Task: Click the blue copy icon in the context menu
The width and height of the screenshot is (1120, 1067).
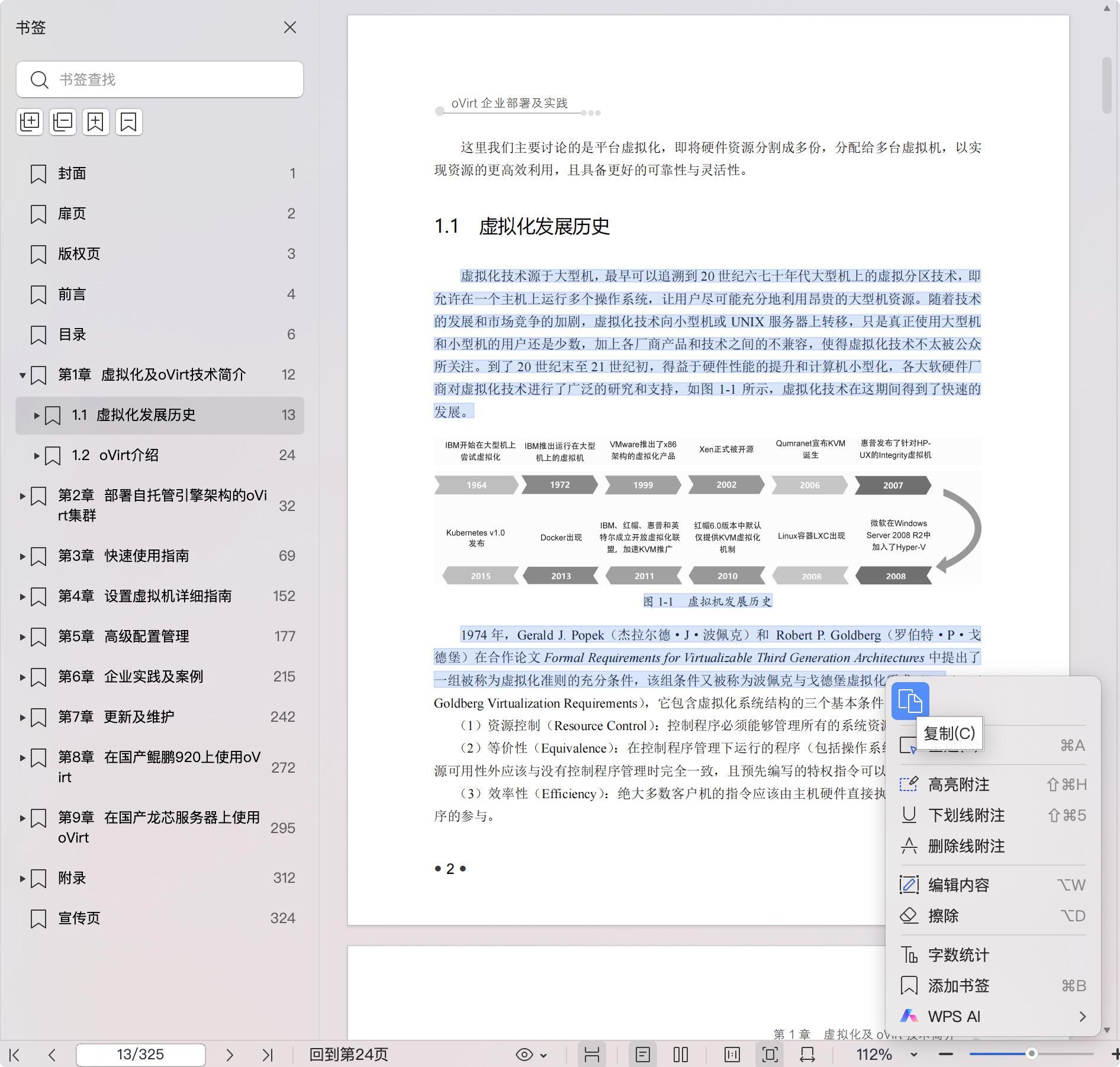Action: point(910,701)
